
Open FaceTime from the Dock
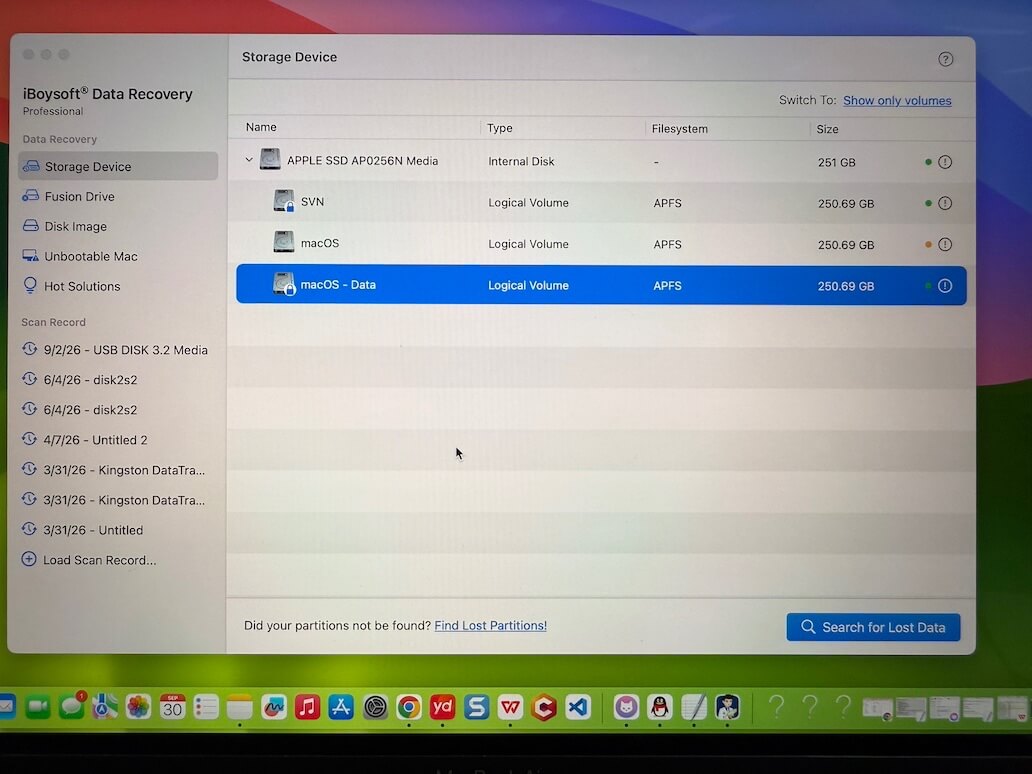click(x=38, y=707)
